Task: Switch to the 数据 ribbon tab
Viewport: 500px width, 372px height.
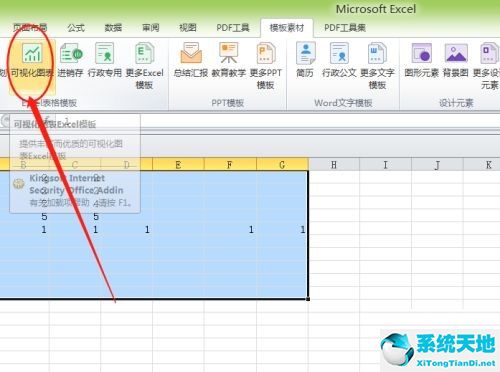Action: [x=113, y=28]
